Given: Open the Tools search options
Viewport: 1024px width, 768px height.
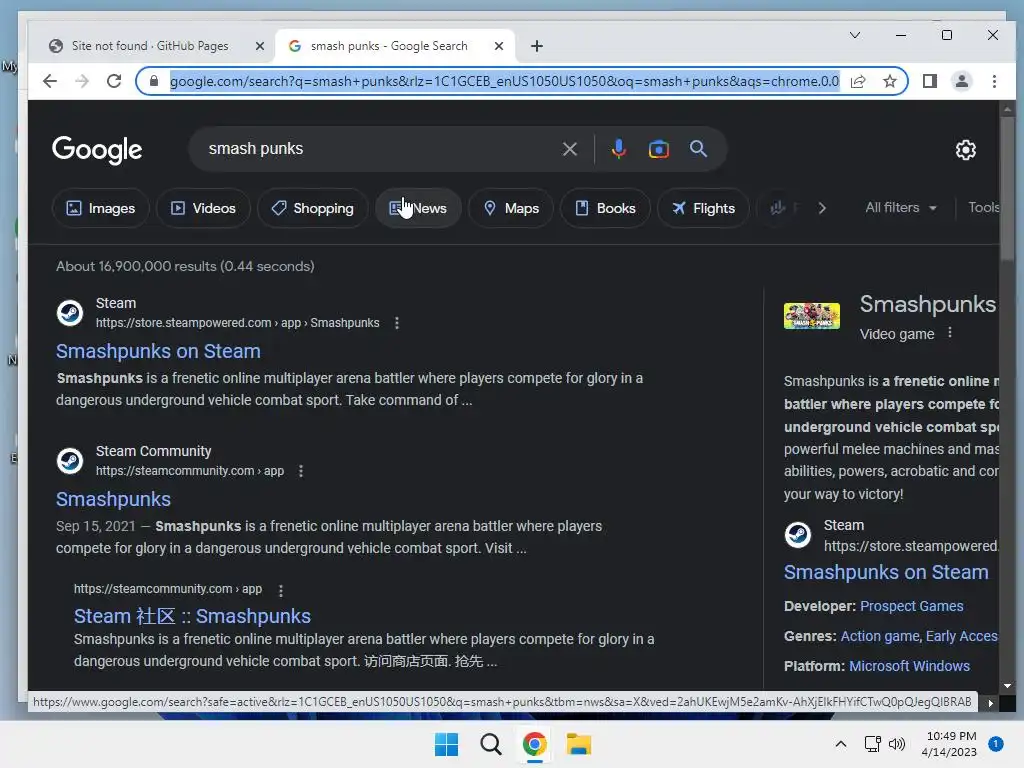Looking at the screenshot, I should click(984, 208).
